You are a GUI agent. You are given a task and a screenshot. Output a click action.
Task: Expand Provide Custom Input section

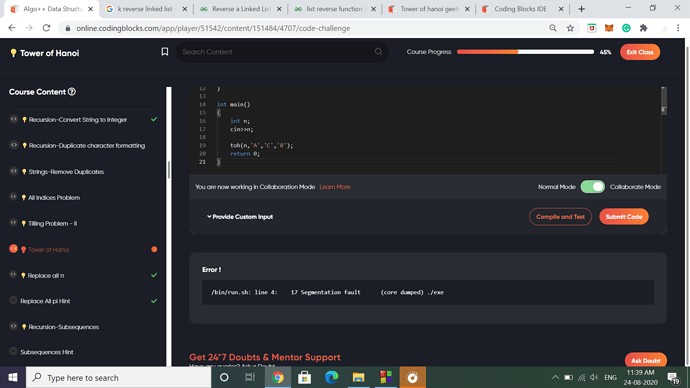point(240,216)
